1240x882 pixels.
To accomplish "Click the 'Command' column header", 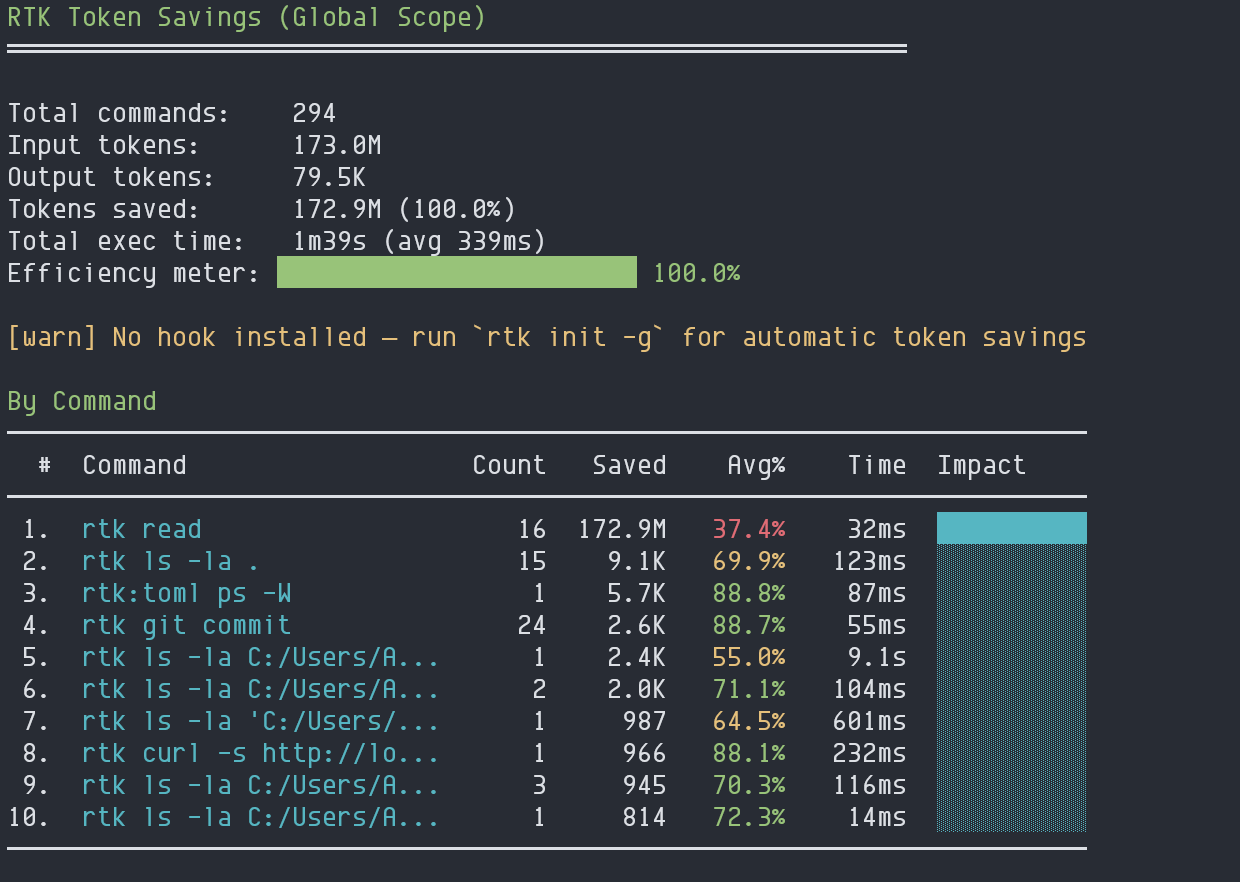I will 134,465.
